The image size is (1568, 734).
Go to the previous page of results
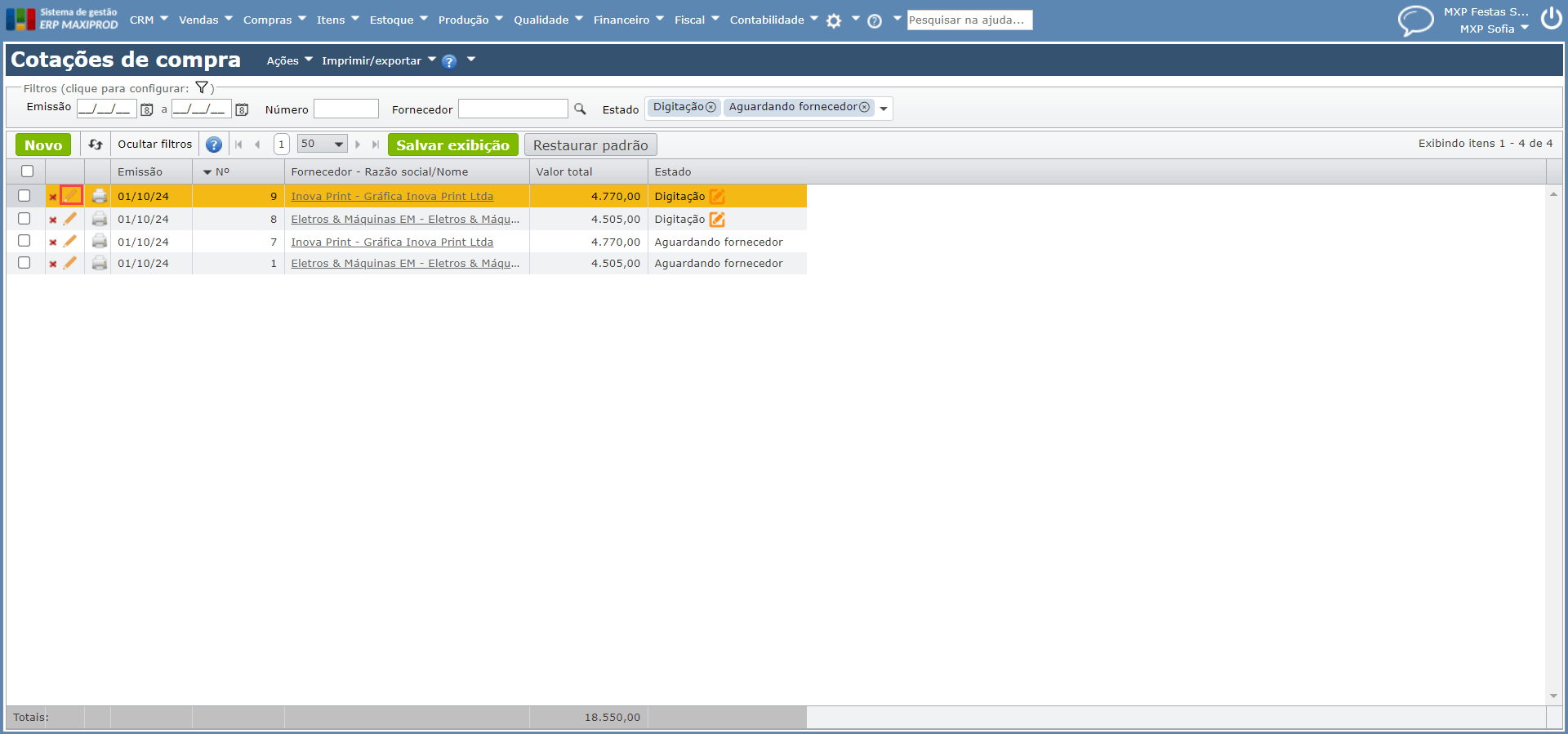[257, 145]
